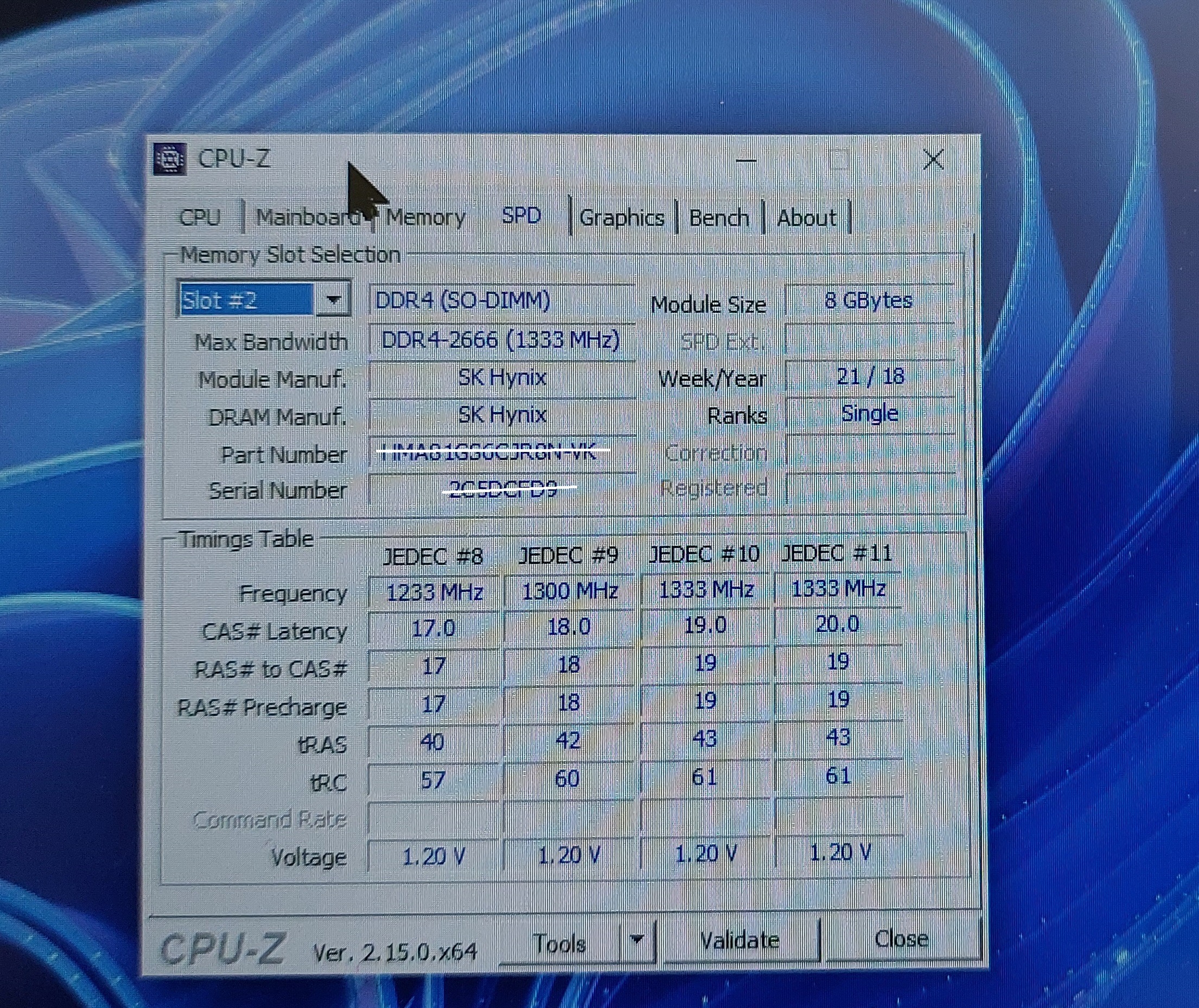
Task: Open the Graphics tab
Action: [622, 218]
